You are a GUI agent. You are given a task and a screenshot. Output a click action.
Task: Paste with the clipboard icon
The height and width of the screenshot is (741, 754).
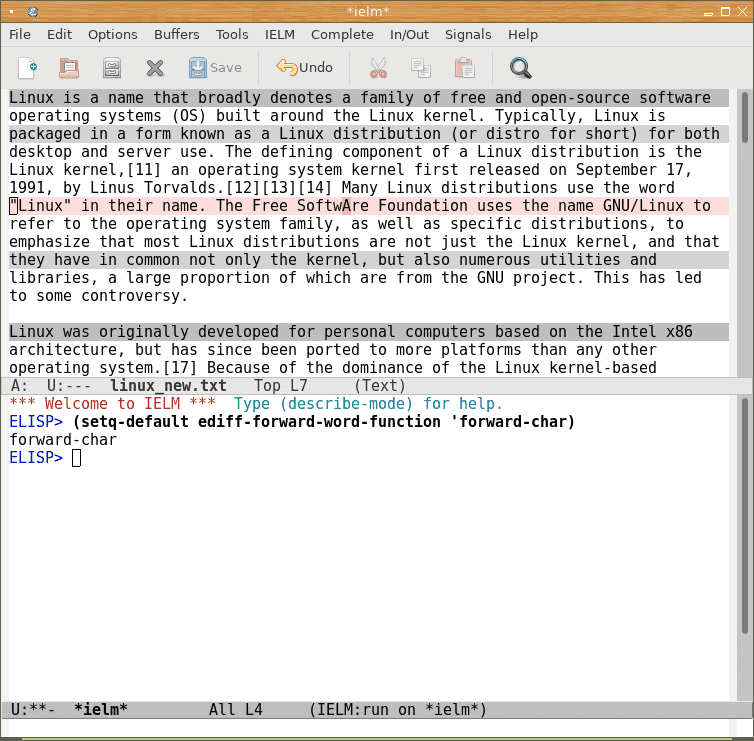[465, 68]
